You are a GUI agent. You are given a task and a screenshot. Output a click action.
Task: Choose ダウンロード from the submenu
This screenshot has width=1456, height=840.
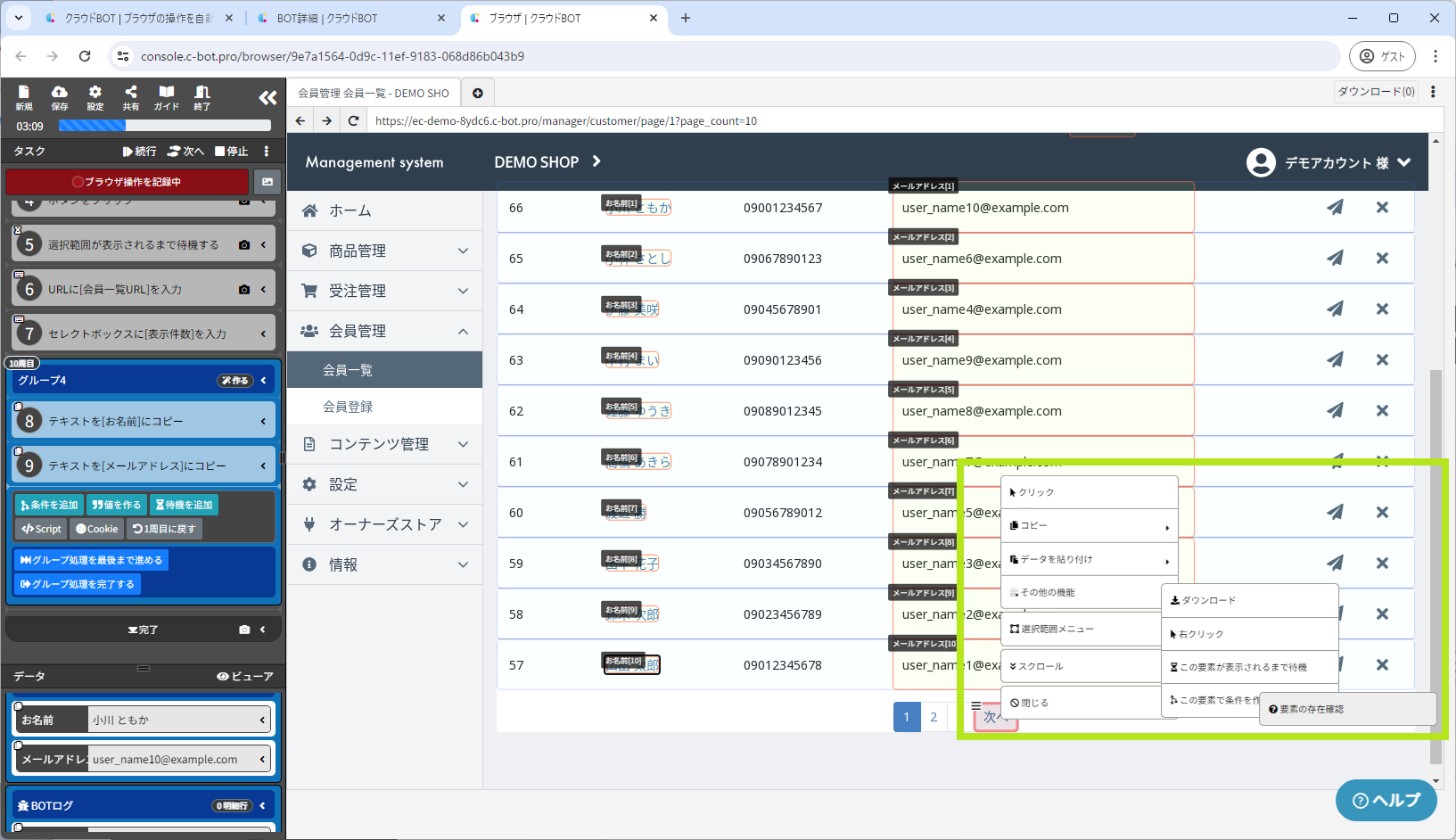click(1250, 600)
